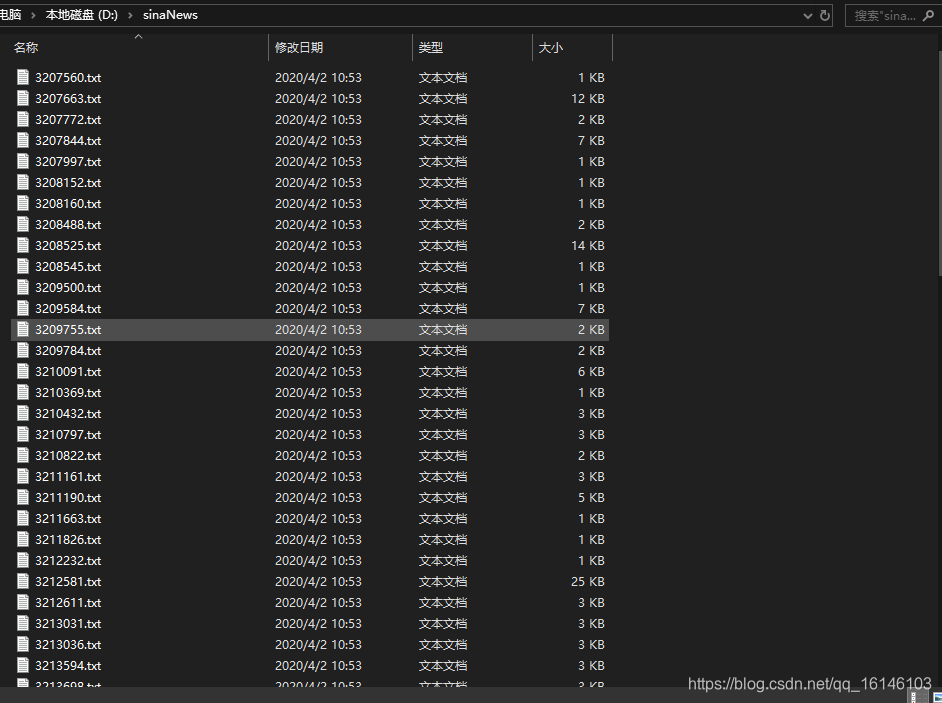Select file name 3213031.txt

68,624
